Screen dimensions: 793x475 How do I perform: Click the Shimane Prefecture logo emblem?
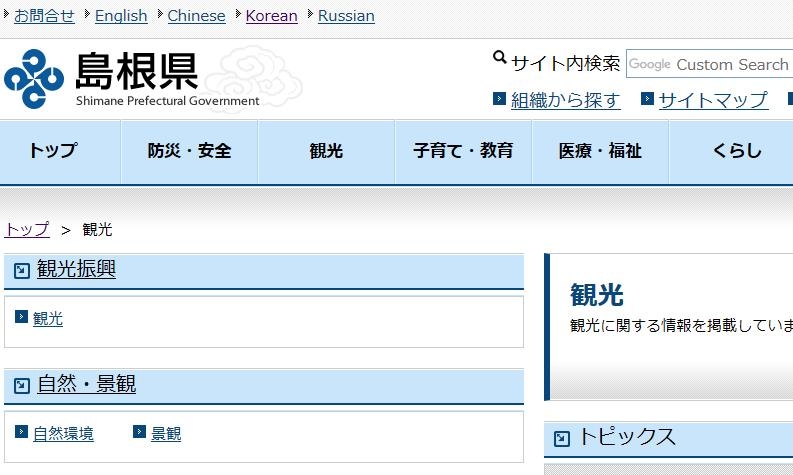pyautogui.click(x=34, y=79)
